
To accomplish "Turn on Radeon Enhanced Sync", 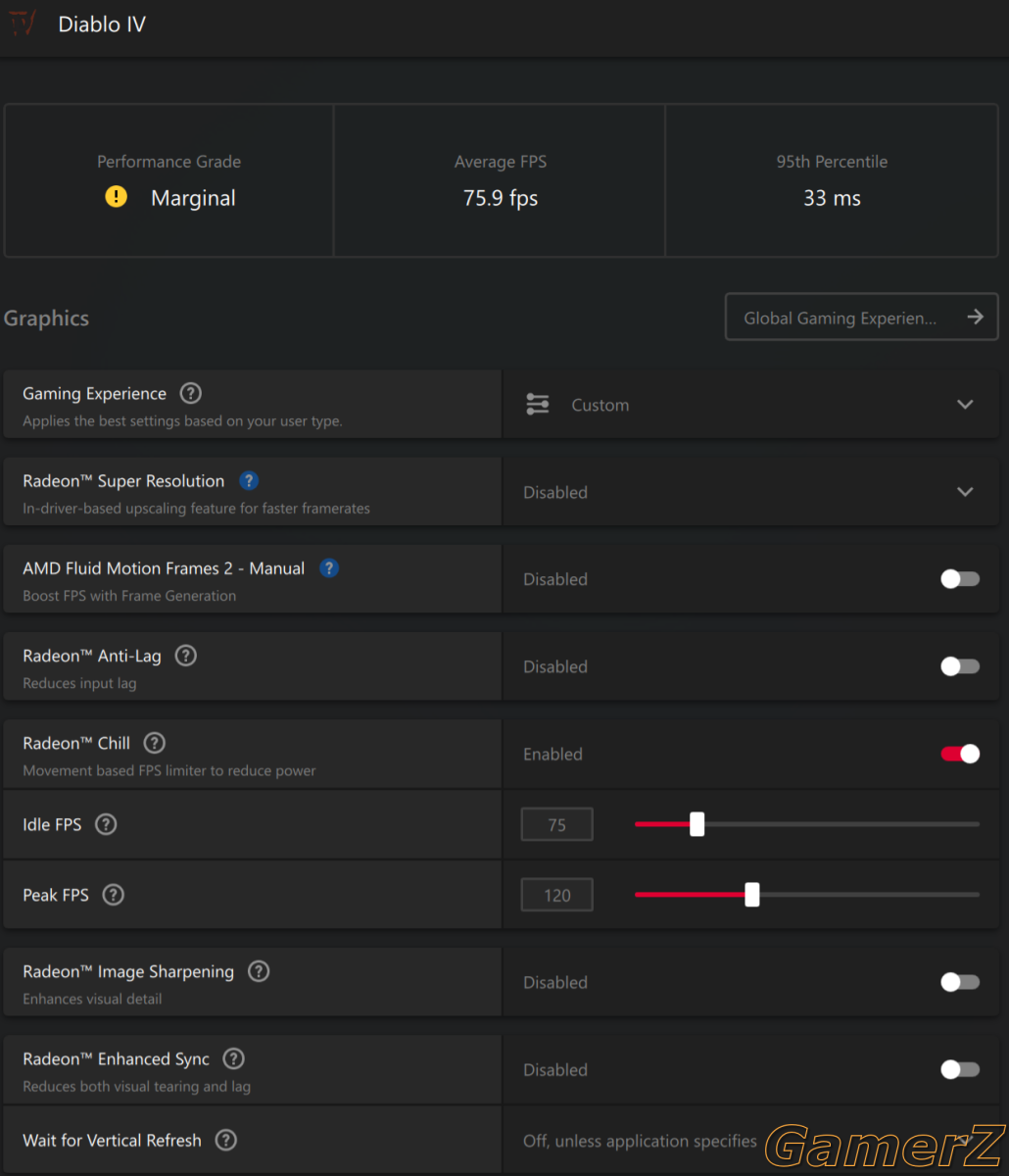I will click(960, 1070).
